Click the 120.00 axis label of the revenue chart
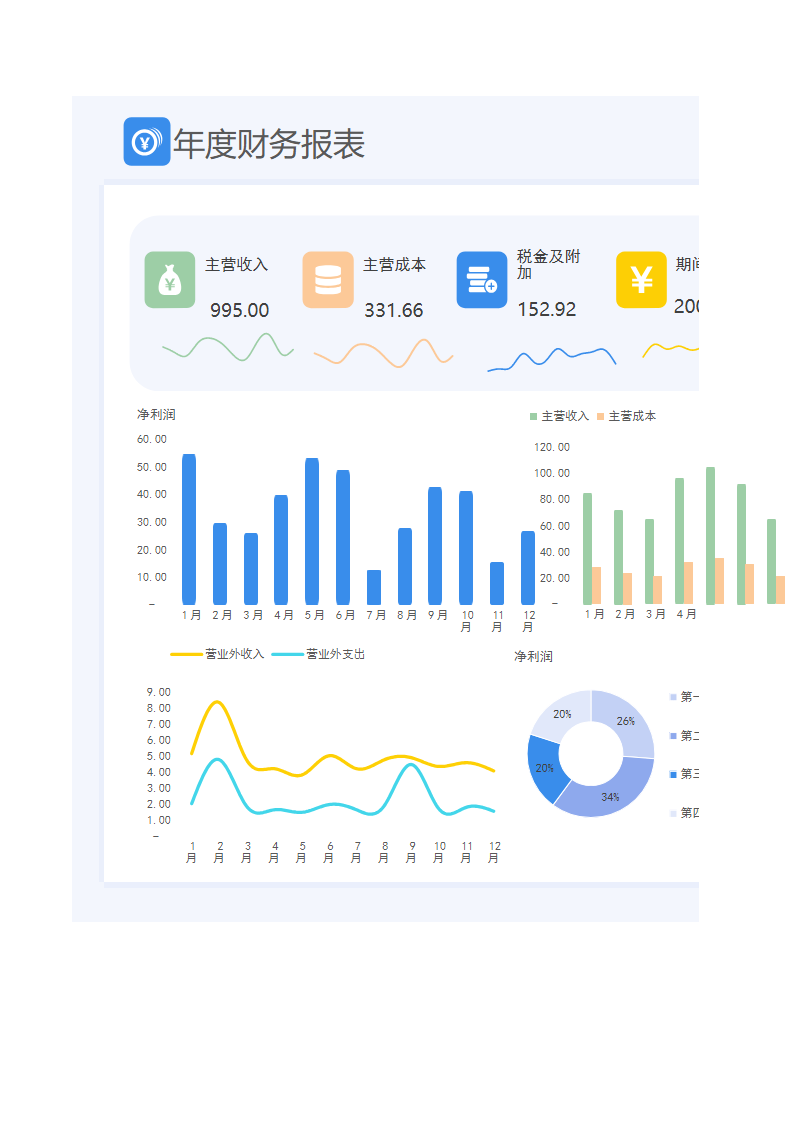This screenshot has height=1124, width=795. click(x=552, y=447)
